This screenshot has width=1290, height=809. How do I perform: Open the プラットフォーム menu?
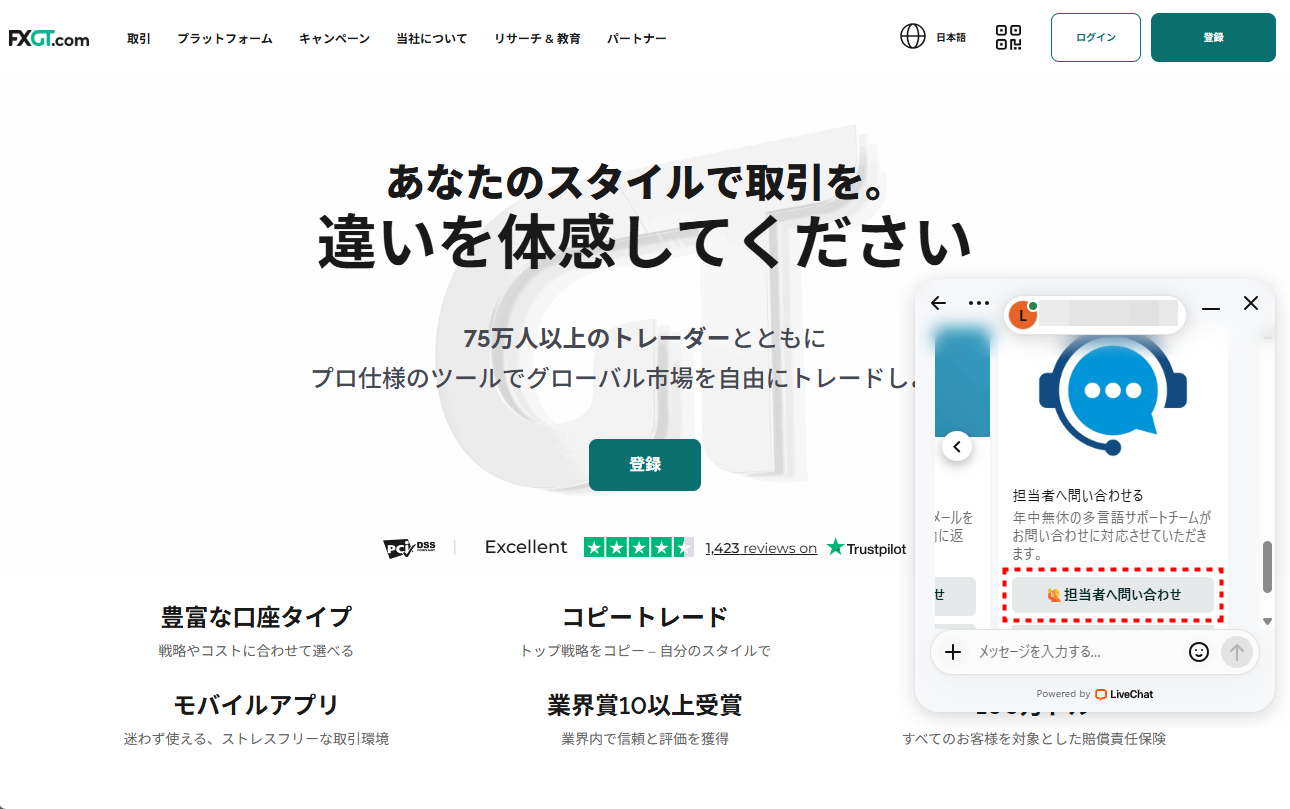[x=225, y=38]
